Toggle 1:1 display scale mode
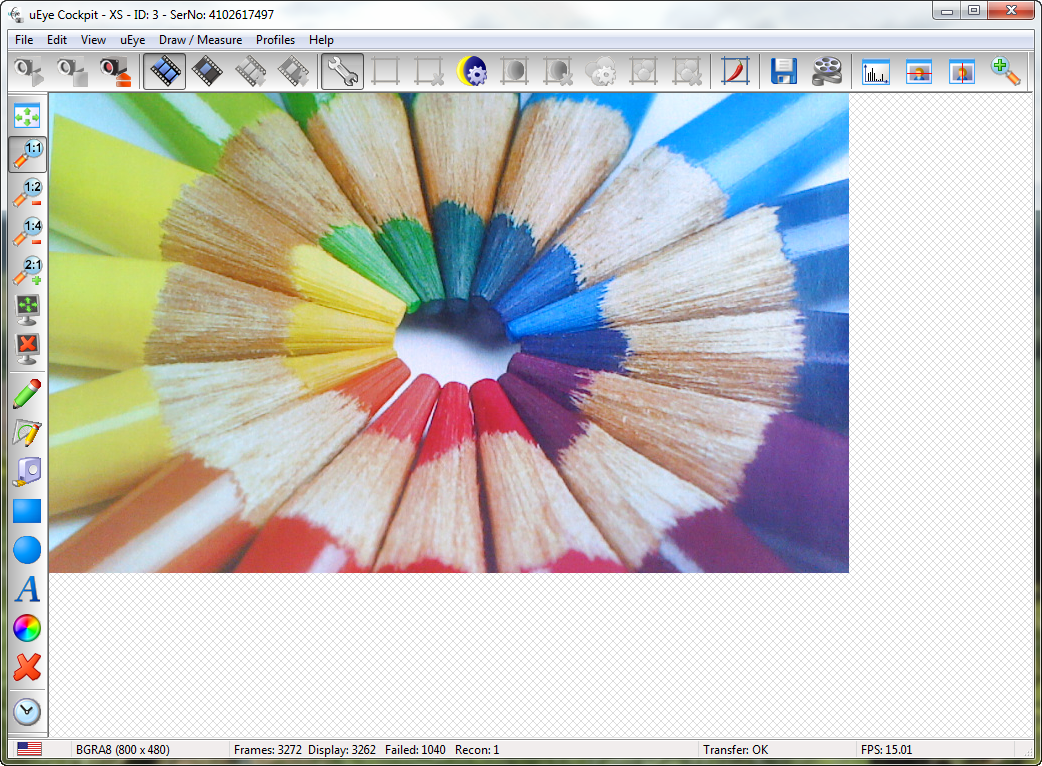 pos(27,155)
